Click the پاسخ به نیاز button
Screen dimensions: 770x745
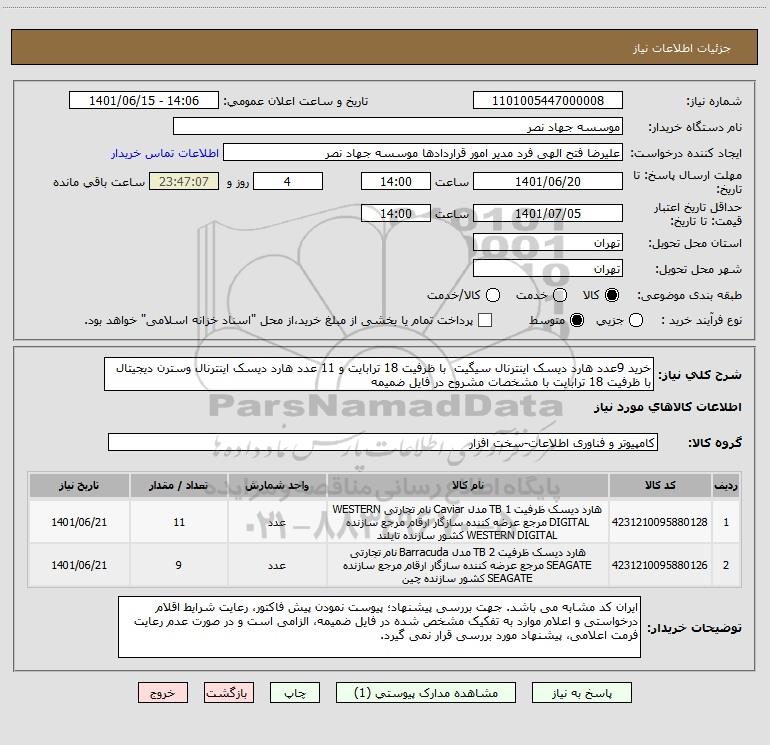coord(581,692)
